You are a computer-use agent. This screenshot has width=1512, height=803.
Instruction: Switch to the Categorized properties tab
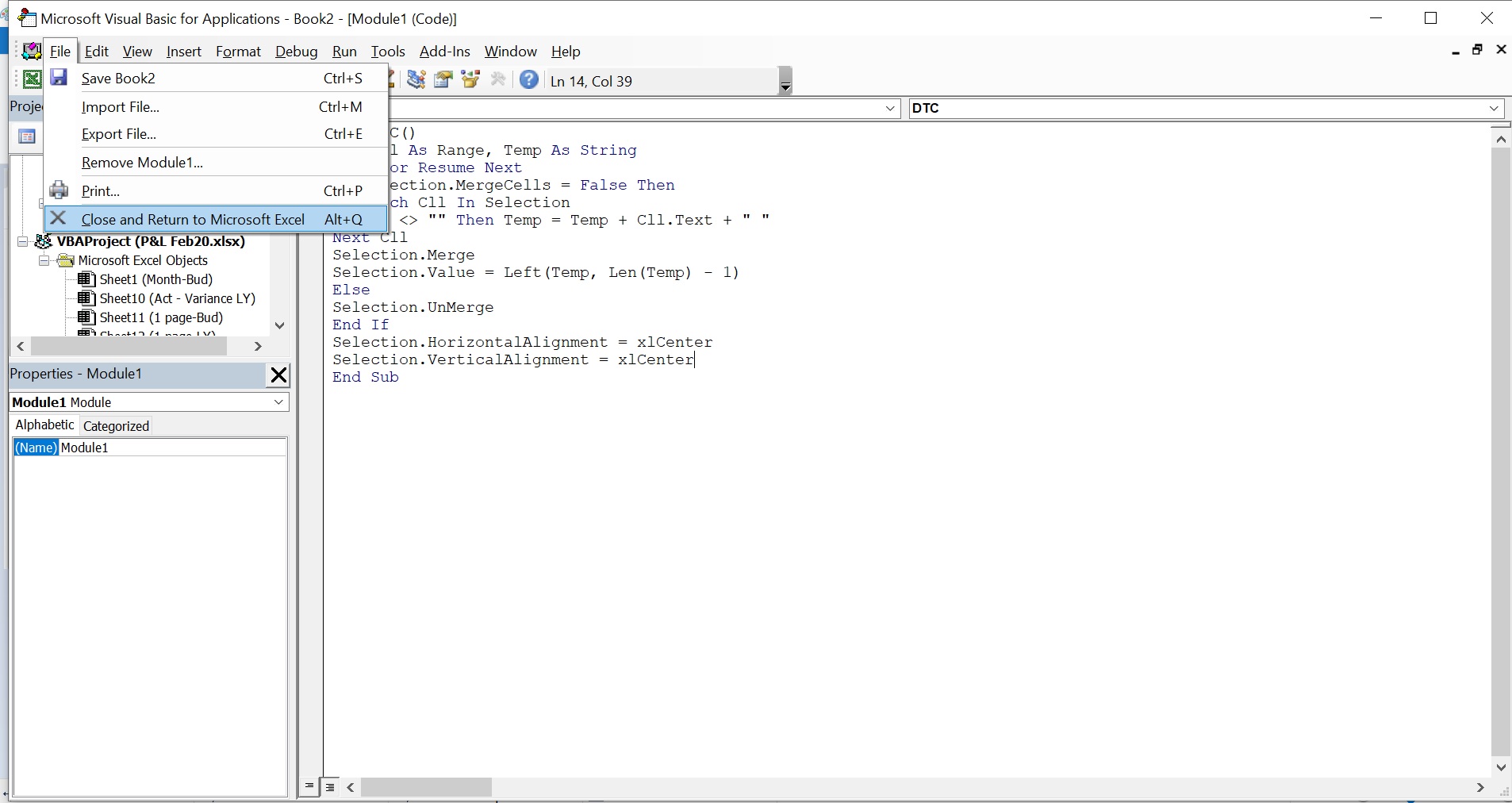[116, 426]
